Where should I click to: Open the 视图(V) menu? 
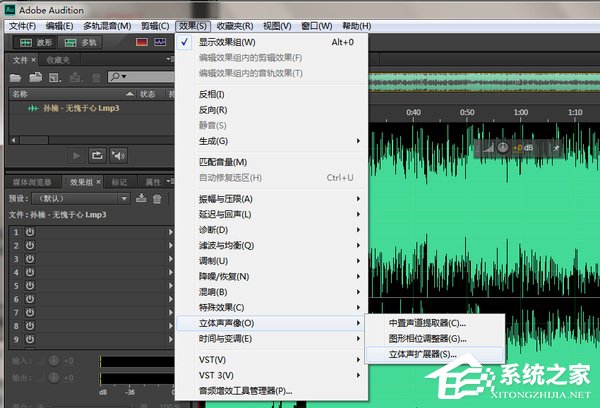pyautogui.click(x=277, y=26)
